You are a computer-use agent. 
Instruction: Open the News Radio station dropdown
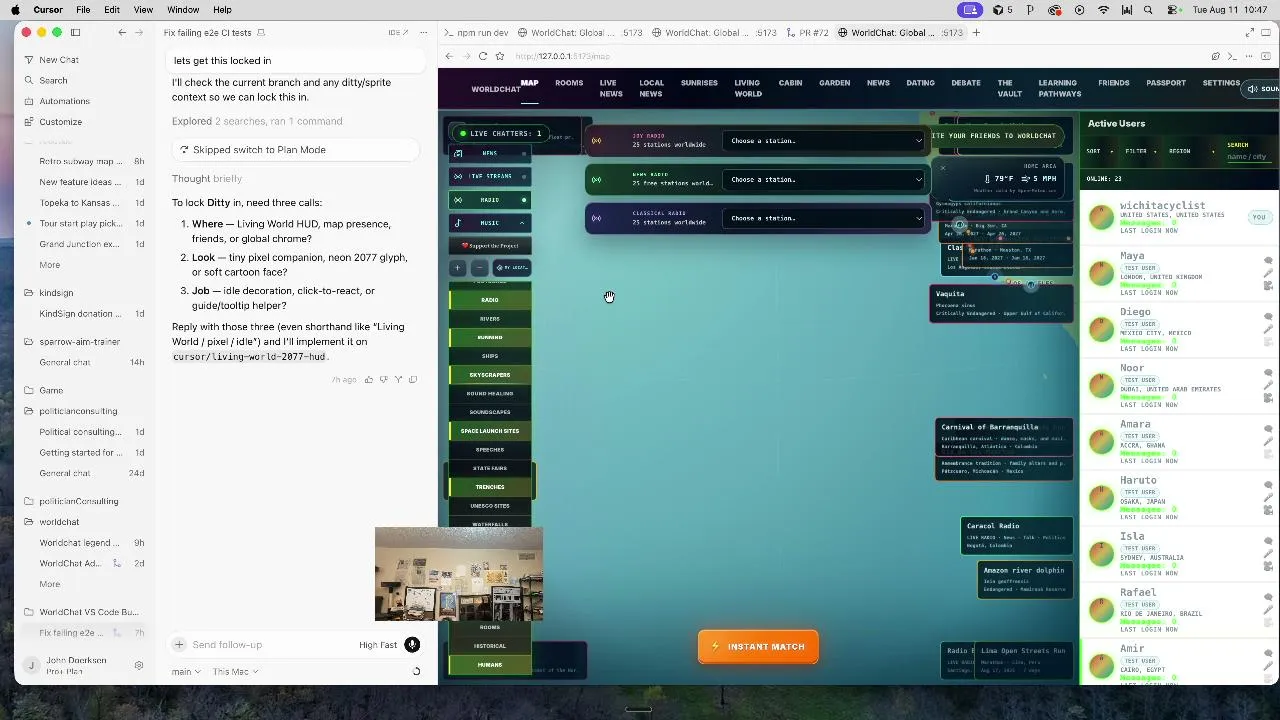(x=826, y=180)
